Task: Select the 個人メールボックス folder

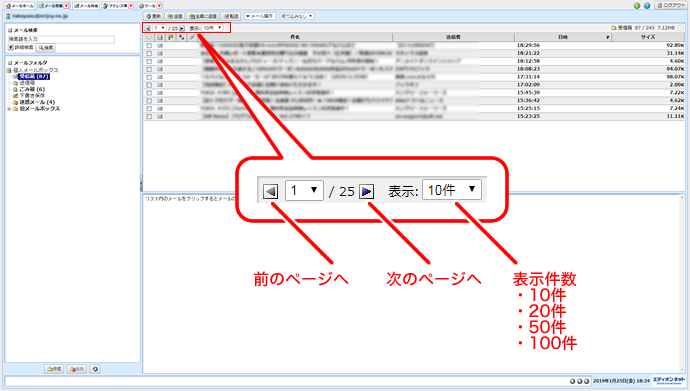Action: pyautogui.click(x=36, y=70)
